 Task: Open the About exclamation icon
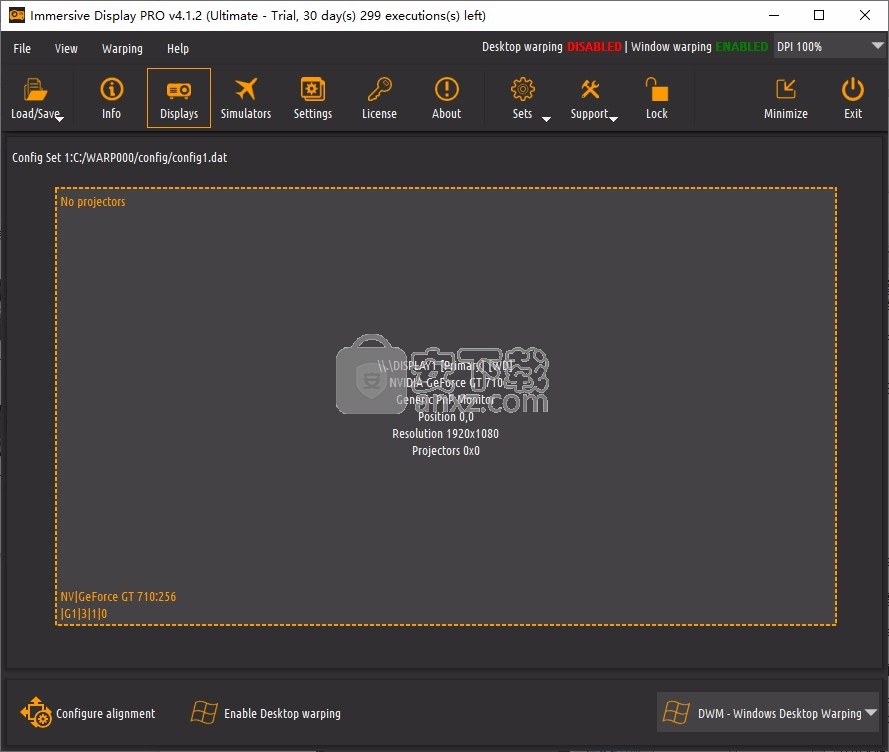click(x=447, y=89)
